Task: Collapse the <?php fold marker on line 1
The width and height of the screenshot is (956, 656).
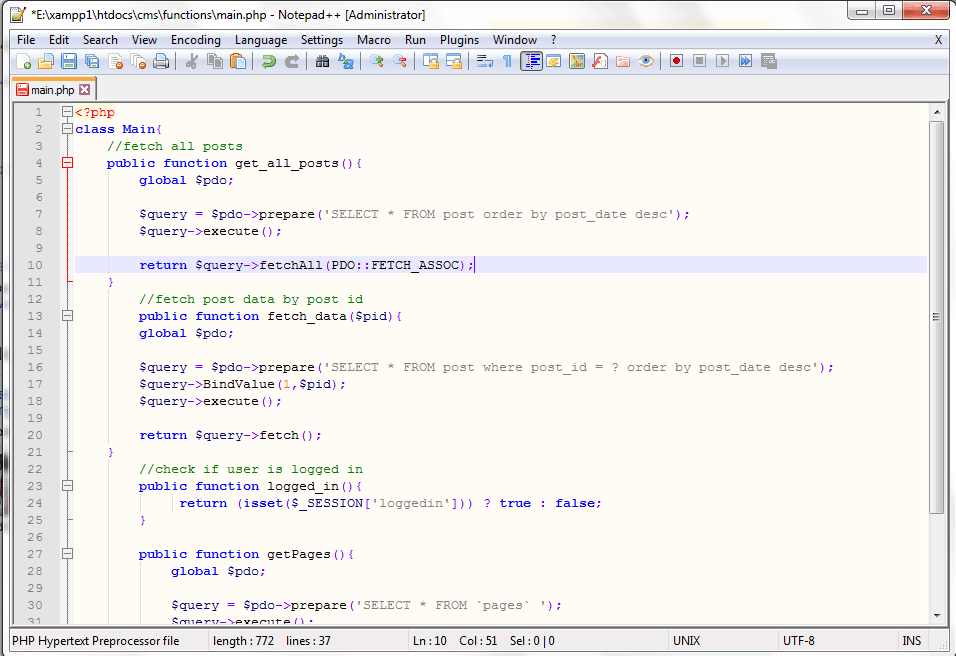Action: [67, 112]
